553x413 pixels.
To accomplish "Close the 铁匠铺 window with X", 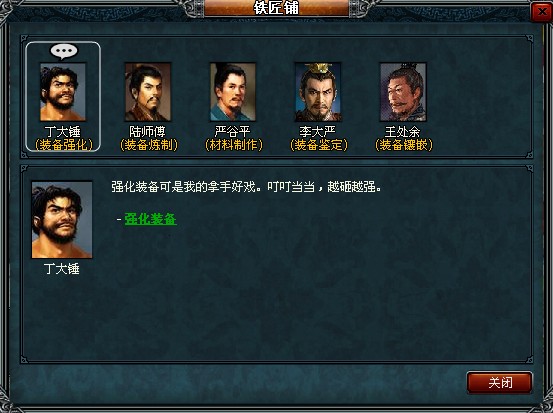I will point(542,12).
